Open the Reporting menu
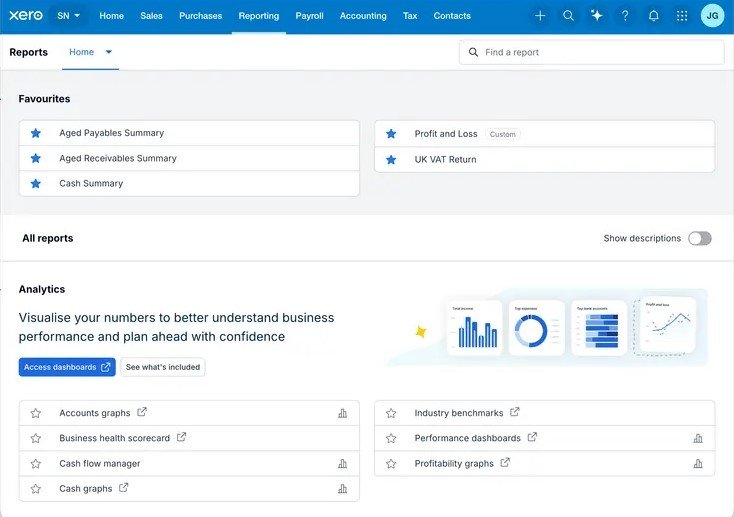 tap(259, 15)
